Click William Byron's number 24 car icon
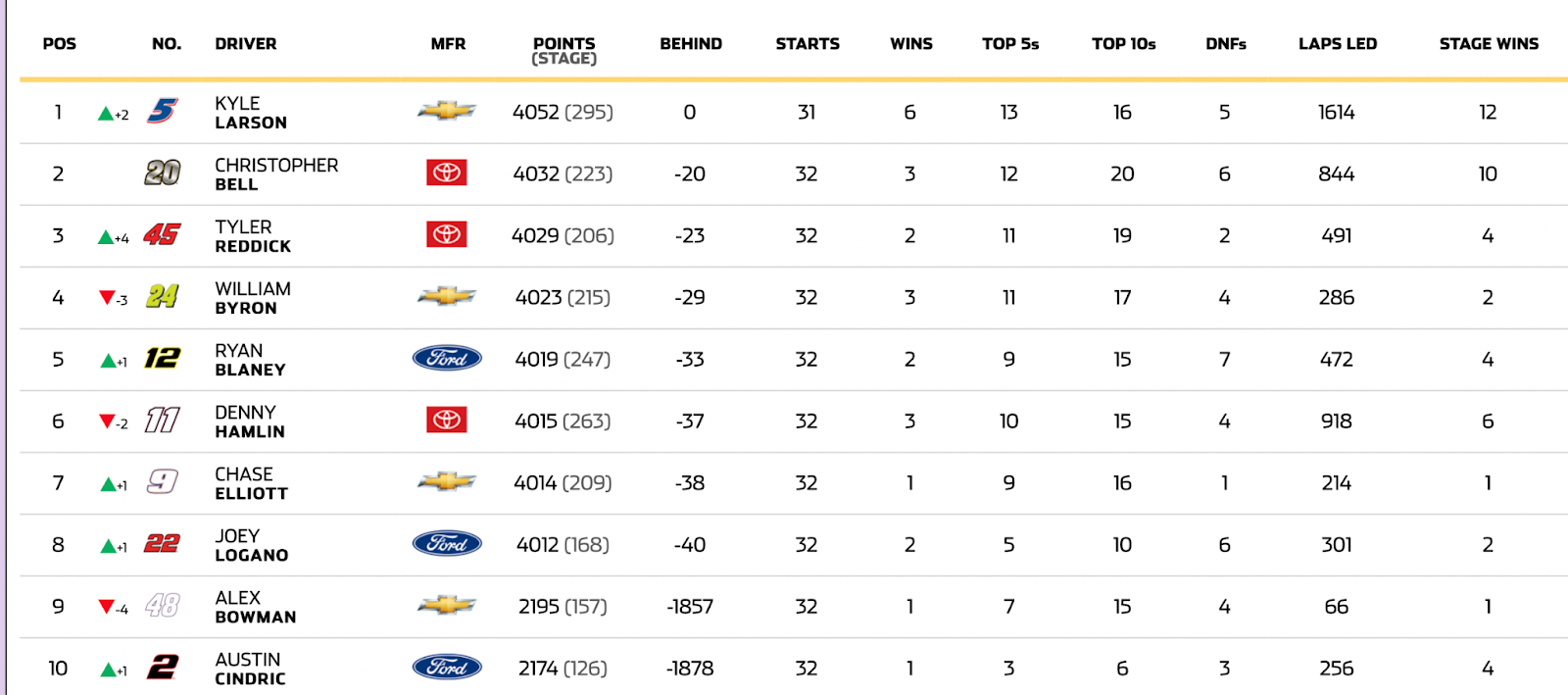The image size is (1568, 695). pyautogui.click(x=163, y=296)
